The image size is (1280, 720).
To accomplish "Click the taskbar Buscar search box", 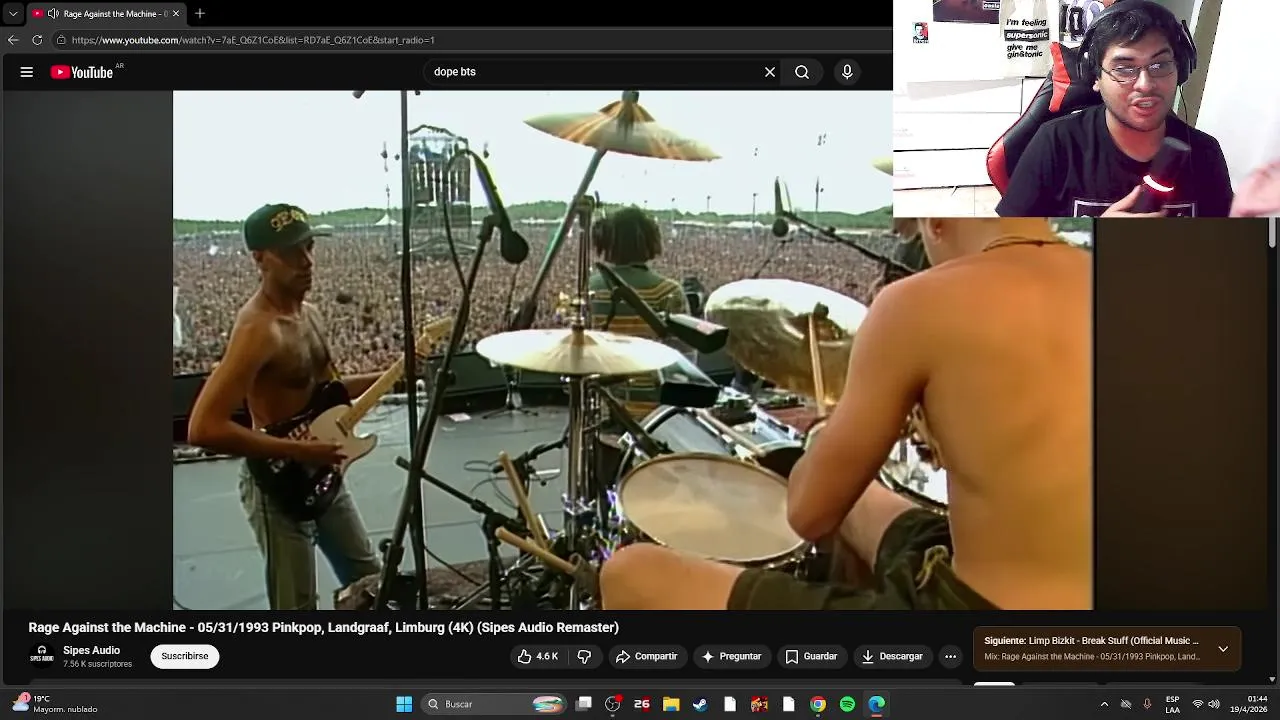I will tap(495, 704).
